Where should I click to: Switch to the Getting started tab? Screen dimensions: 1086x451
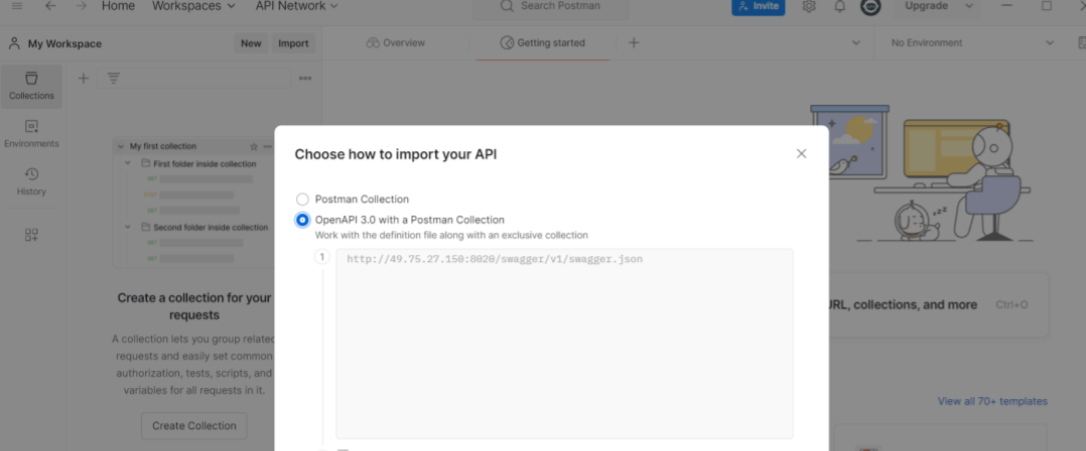[x=542, y=43]
